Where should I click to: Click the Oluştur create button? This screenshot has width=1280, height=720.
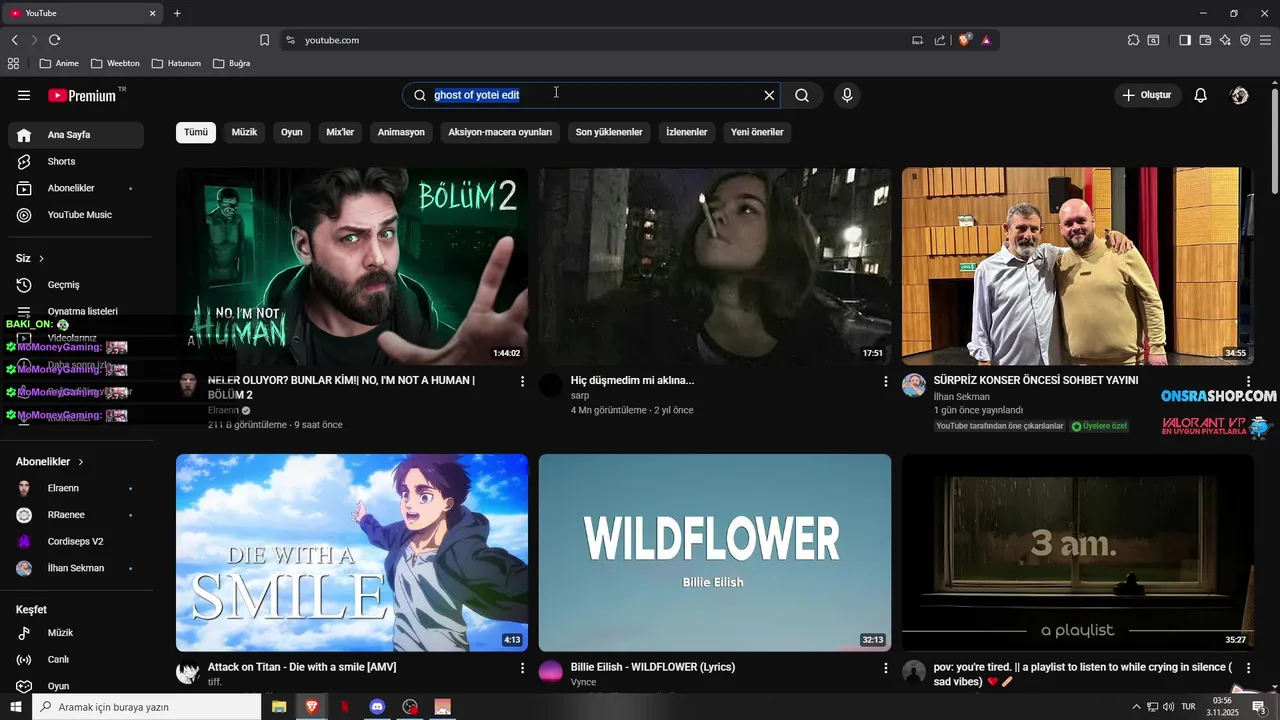[1147, 95]
